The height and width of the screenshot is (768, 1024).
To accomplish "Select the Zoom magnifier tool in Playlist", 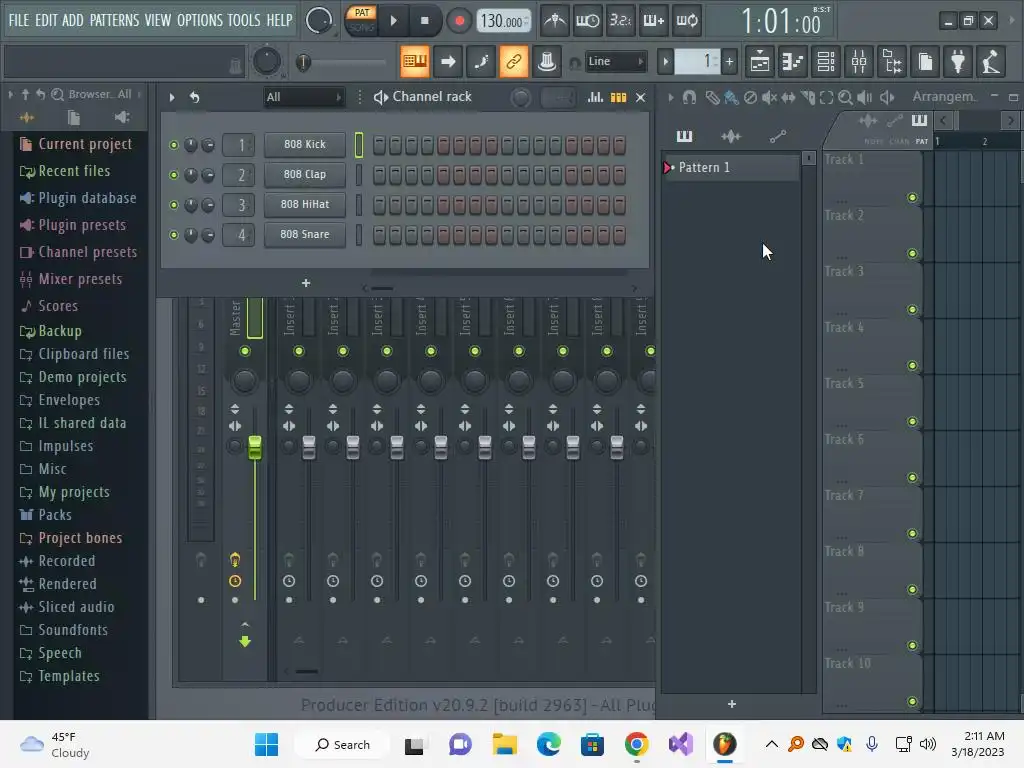I will (845, 97).
